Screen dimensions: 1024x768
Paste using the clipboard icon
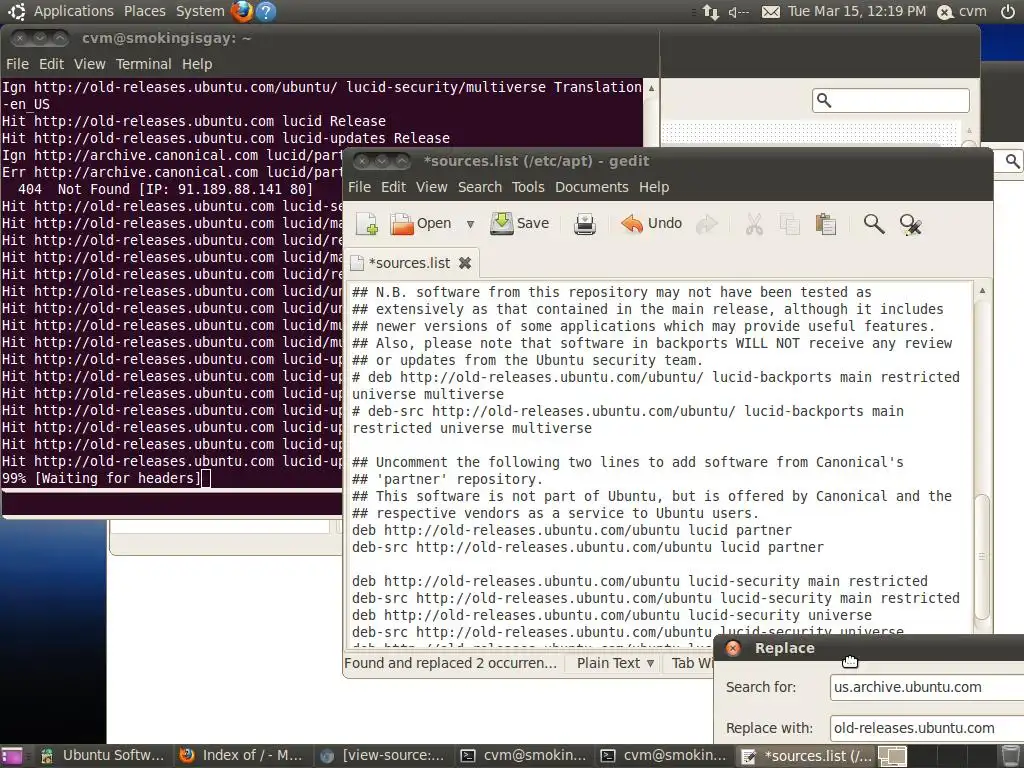(825, 225)
